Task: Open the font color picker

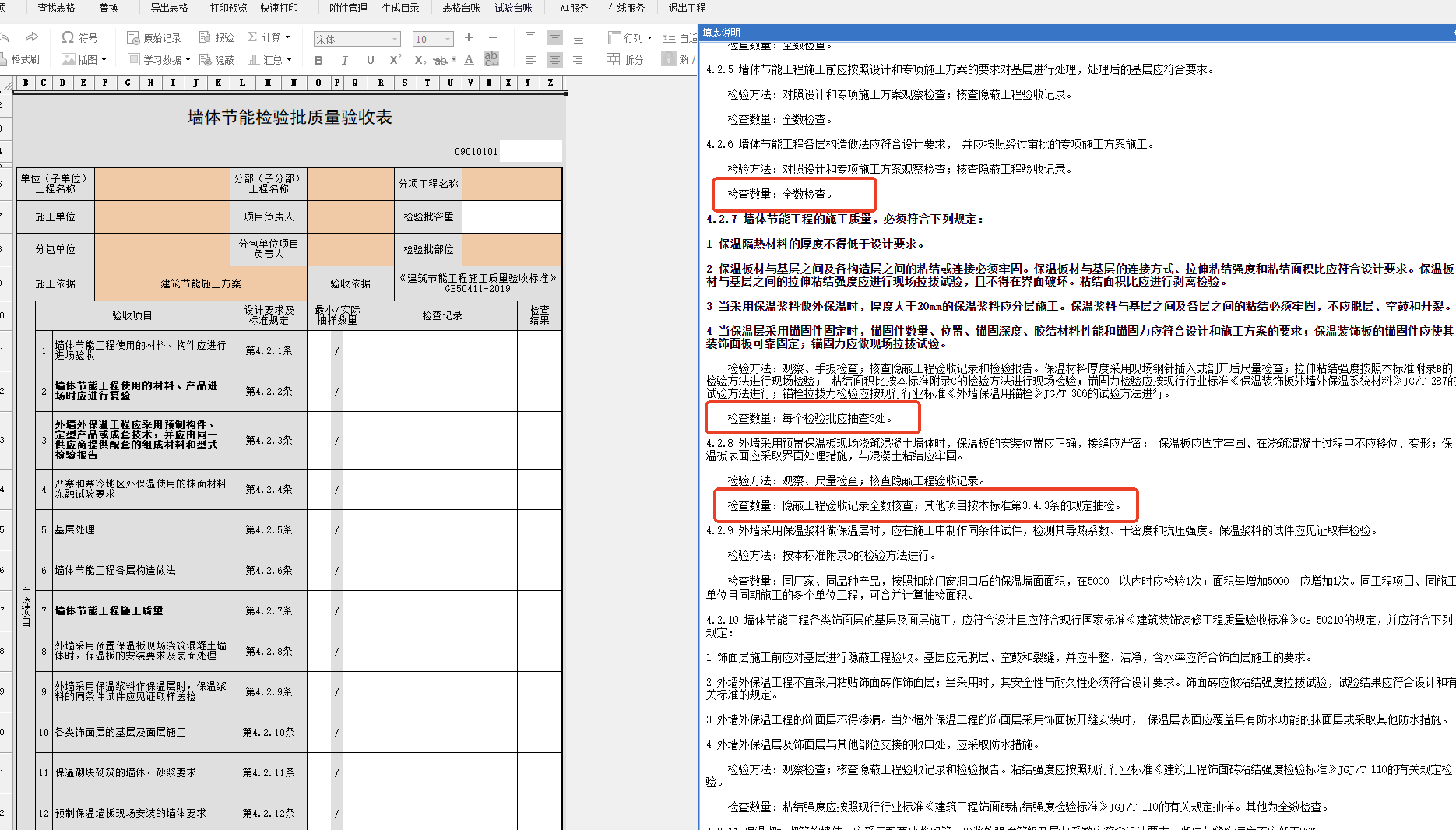Action: tap(469, 60)
